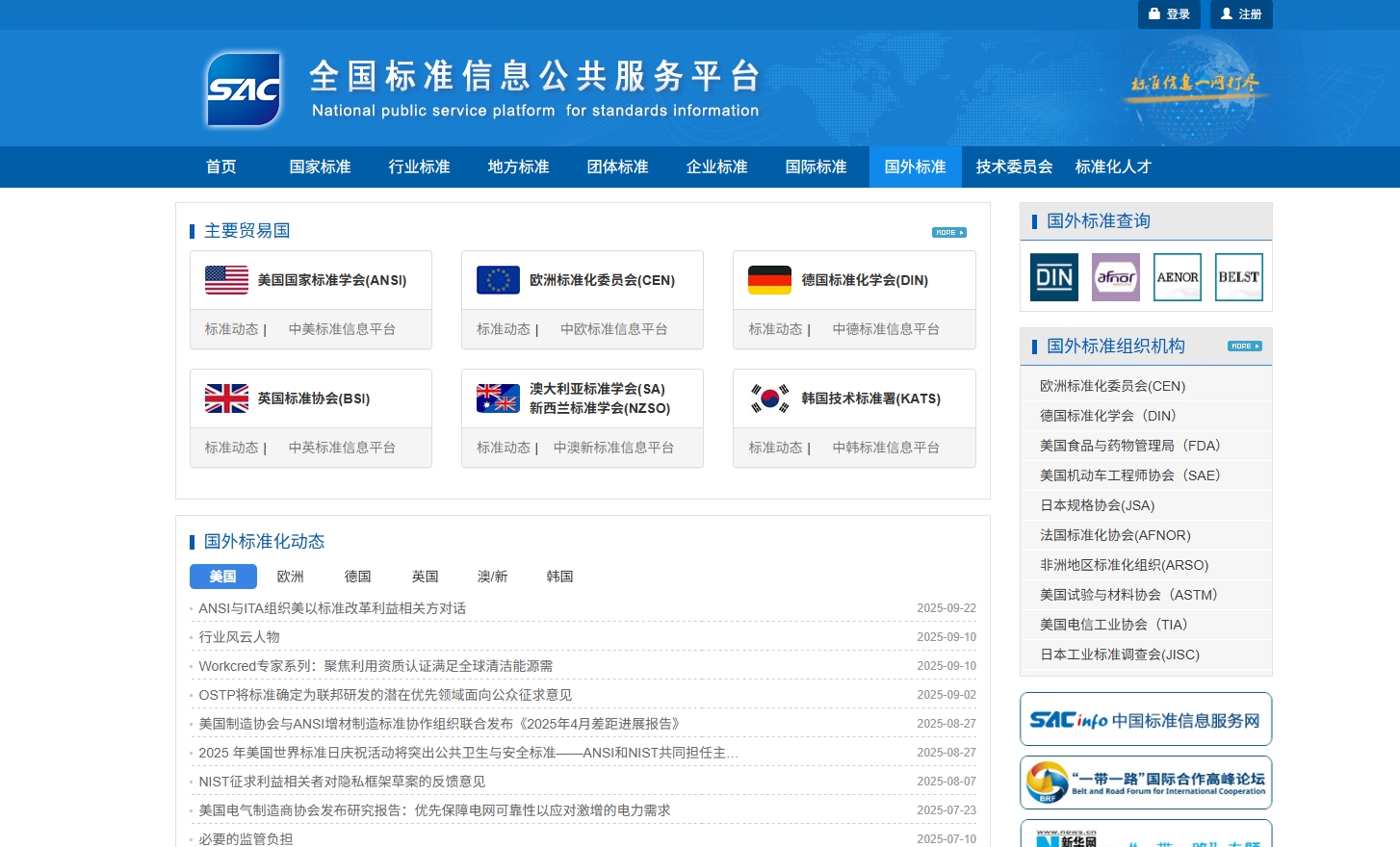Image resolution: width=1400 pixels, height=847 pixels.
Task: Open the afnor standards query logo
Action: (x=1115, y=277)
